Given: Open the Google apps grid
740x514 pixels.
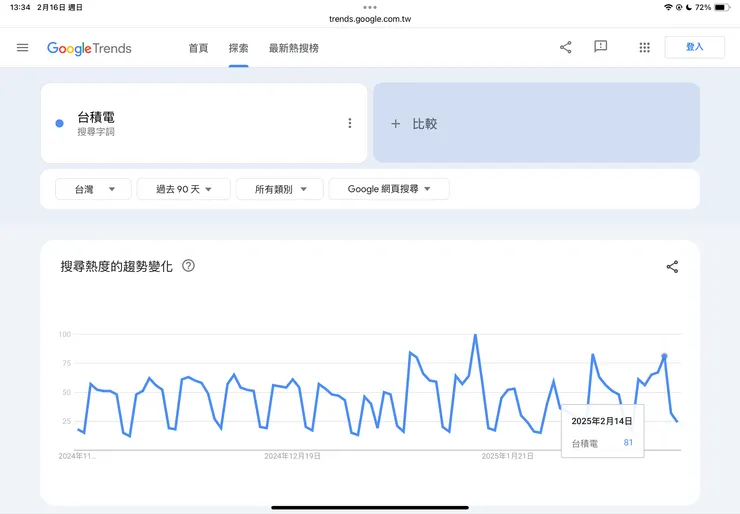Looking at the screenshot, I should pyautogui.click(x=645, y=47).
